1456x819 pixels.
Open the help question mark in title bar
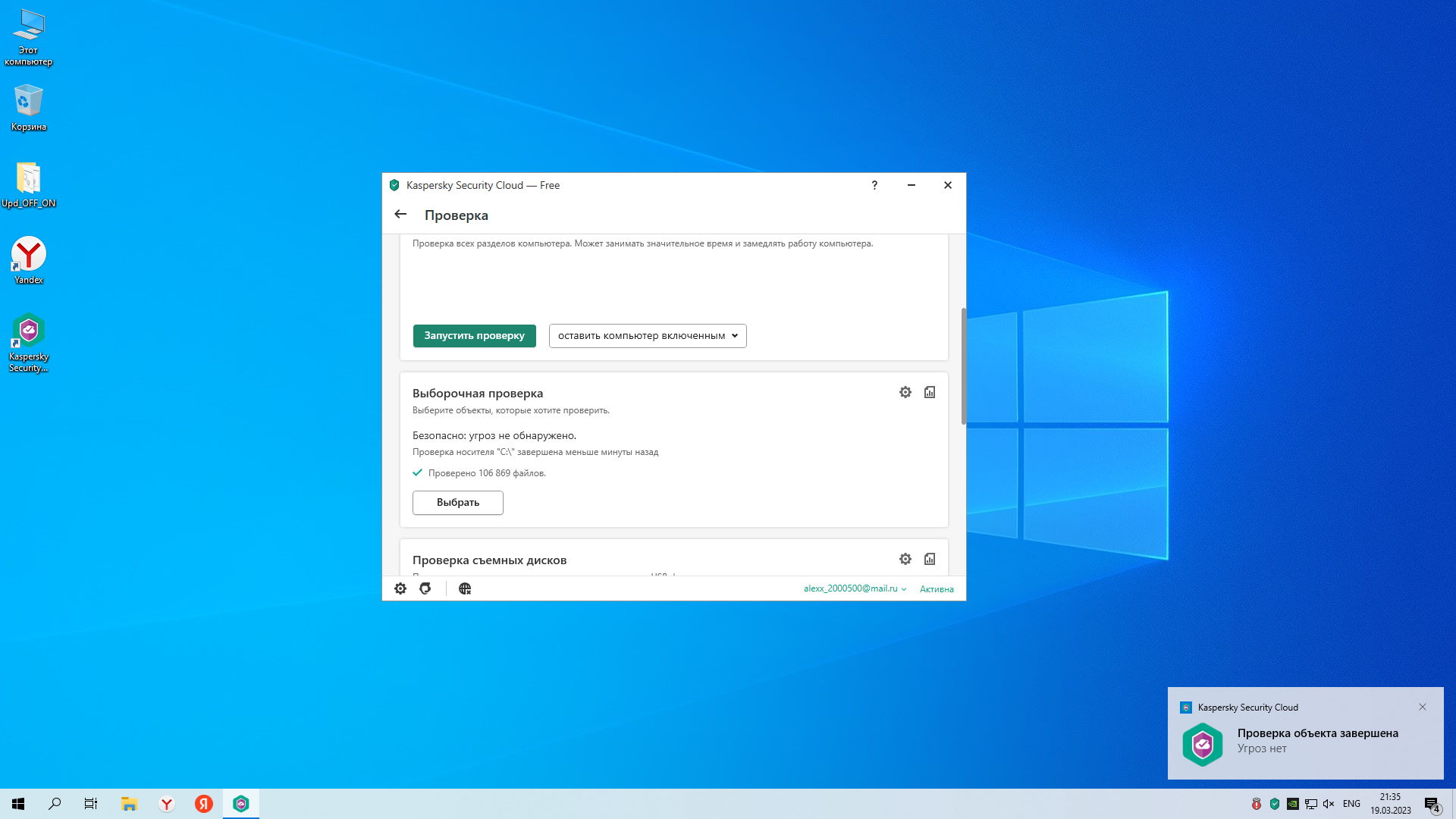[x=874, y=185]
